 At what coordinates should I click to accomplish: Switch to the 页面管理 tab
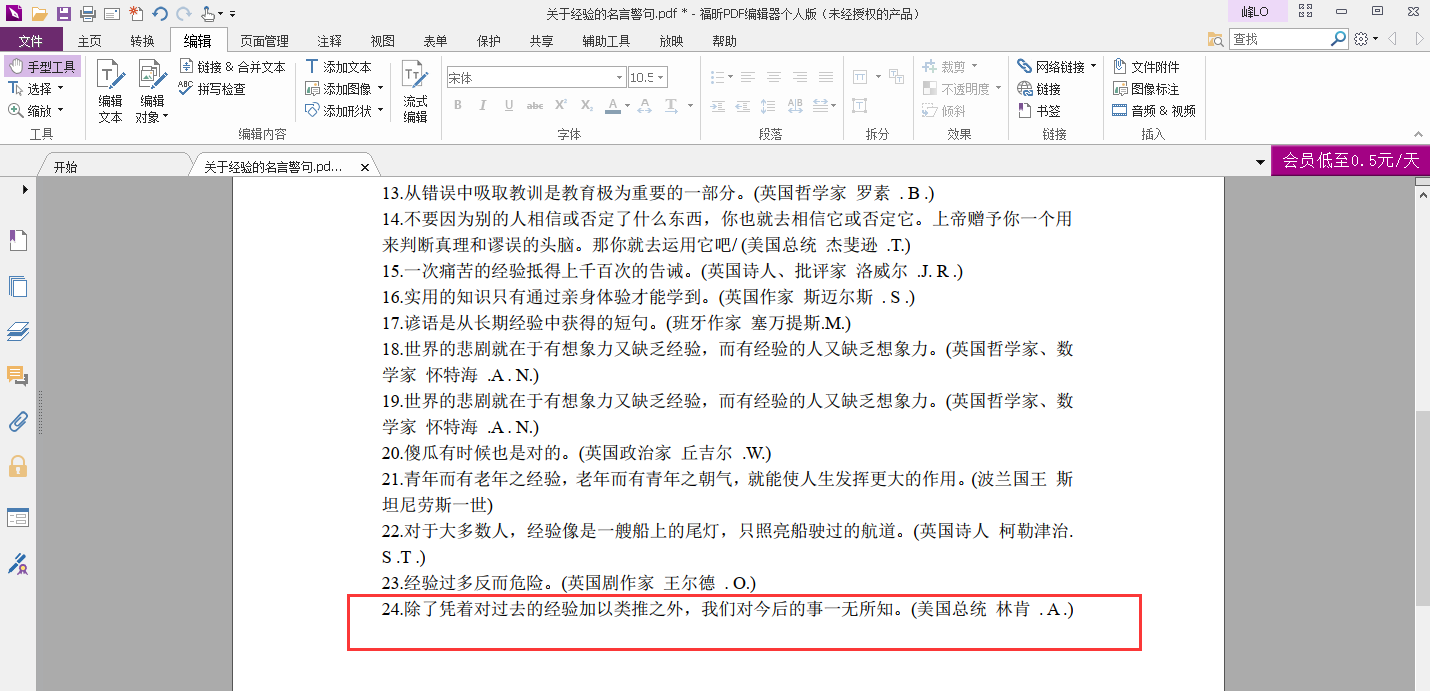point(265,41)
